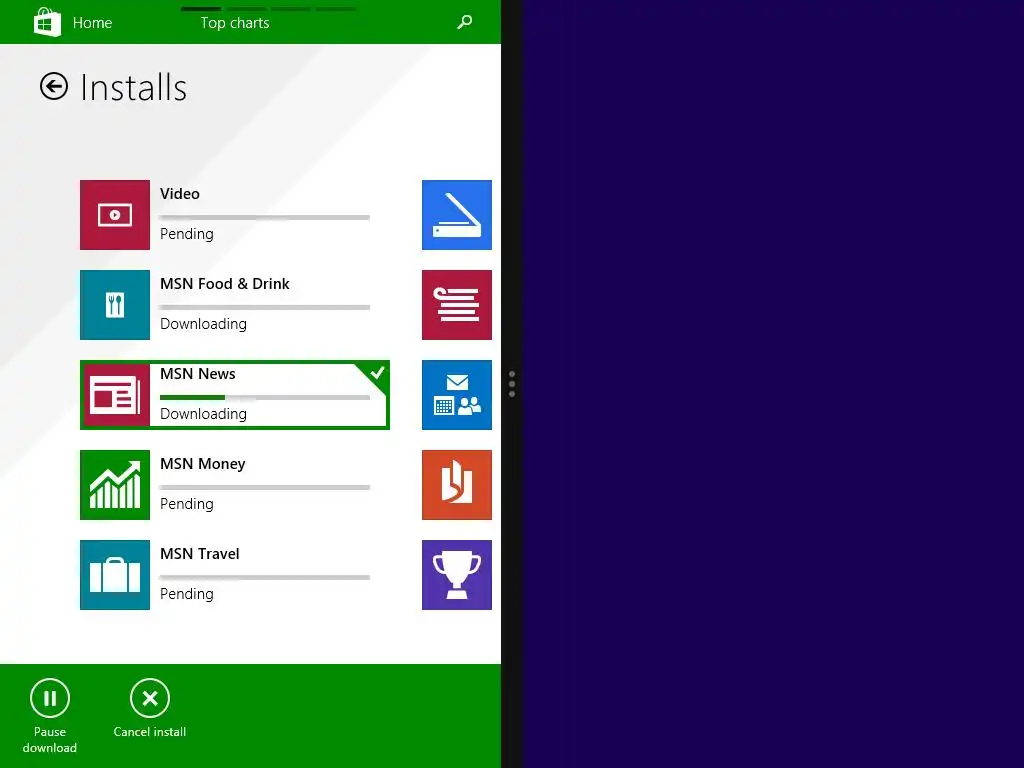The width and height of the screenshot is (1024, 768).
Task: Click the 'MSN Money' name text
Action: coord(202,464)
